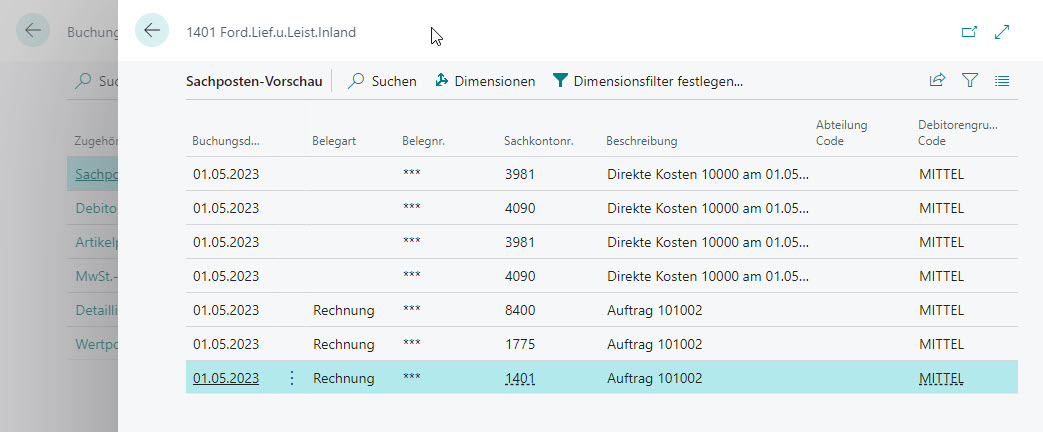Click page title 1401 Ford.Lief.u.Leist.Inland
Screen dimensions: 1043x432
(x=271, y=31)
